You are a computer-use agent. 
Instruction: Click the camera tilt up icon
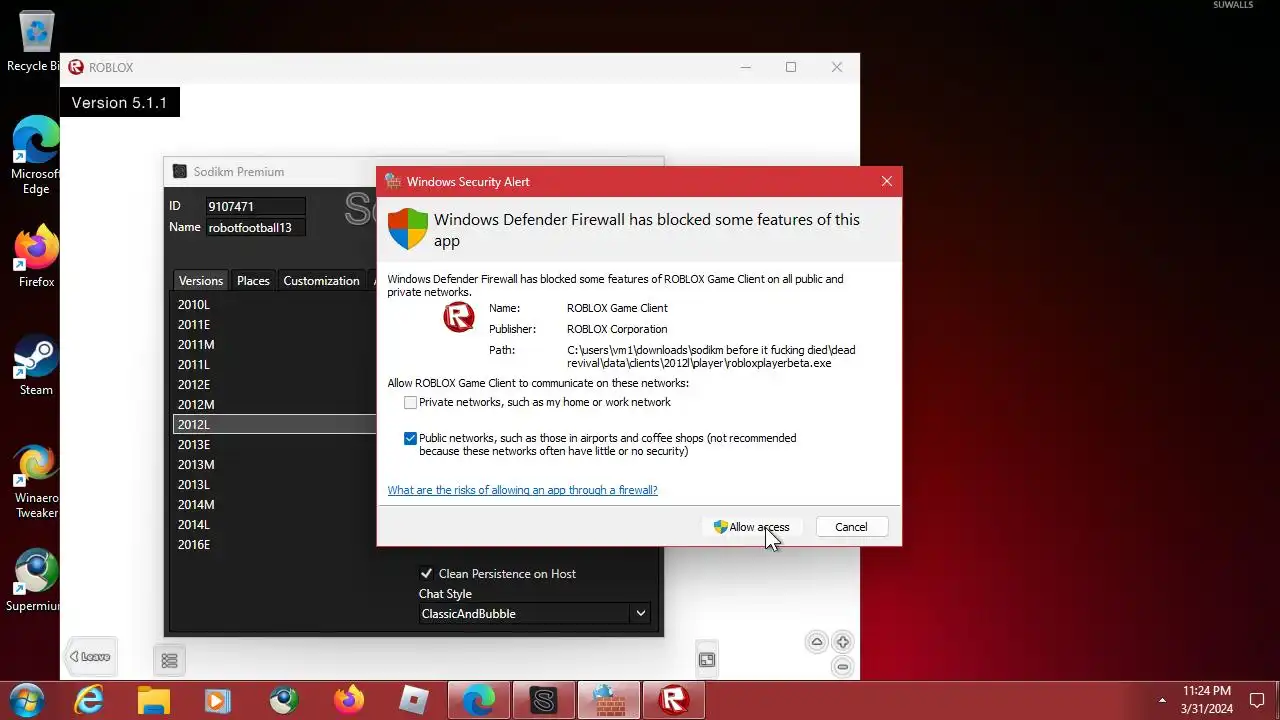coord(817,642)
